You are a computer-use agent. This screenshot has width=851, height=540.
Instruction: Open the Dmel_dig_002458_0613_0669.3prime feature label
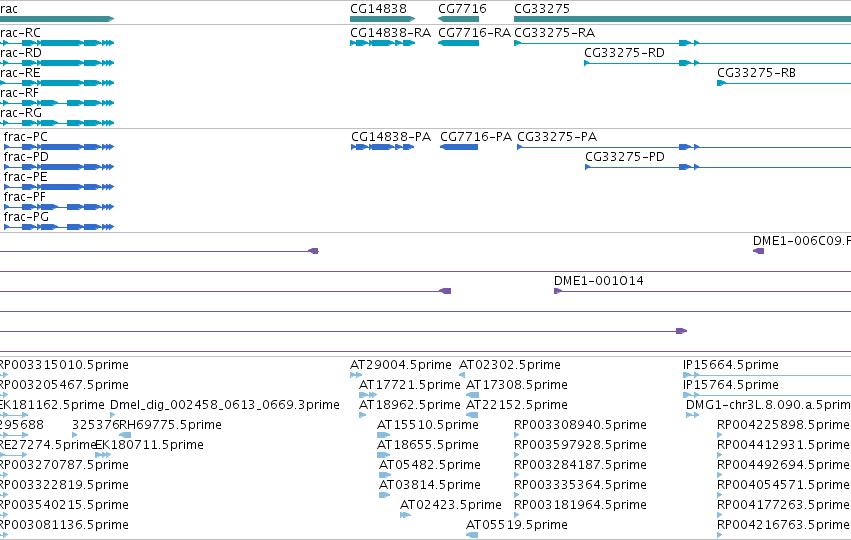(225, 405)
